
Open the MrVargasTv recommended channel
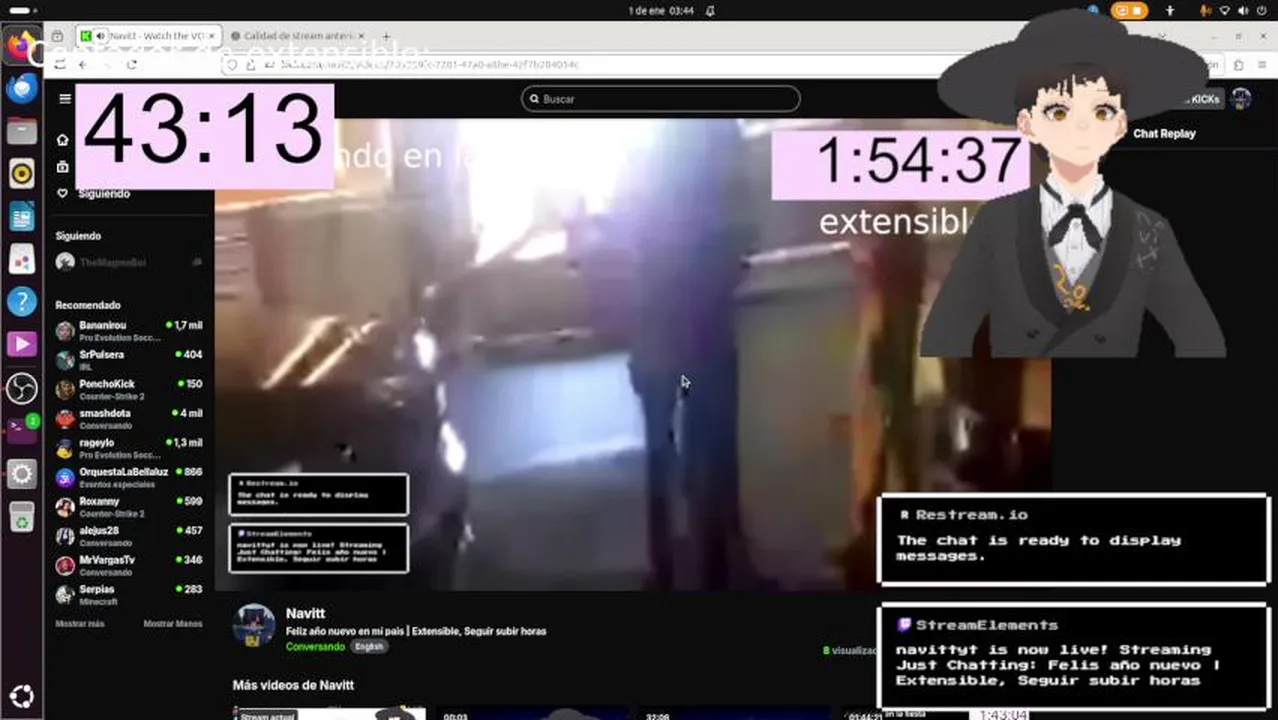(129, 565)
